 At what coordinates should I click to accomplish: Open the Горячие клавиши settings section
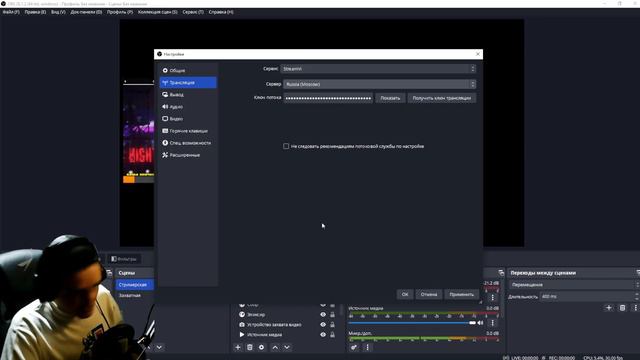(x=188, y=131)
